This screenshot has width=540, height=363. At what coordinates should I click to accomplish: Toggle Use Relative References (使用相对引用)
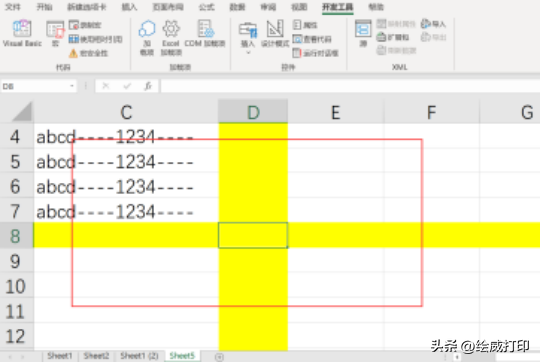click(x=95, y=39)
